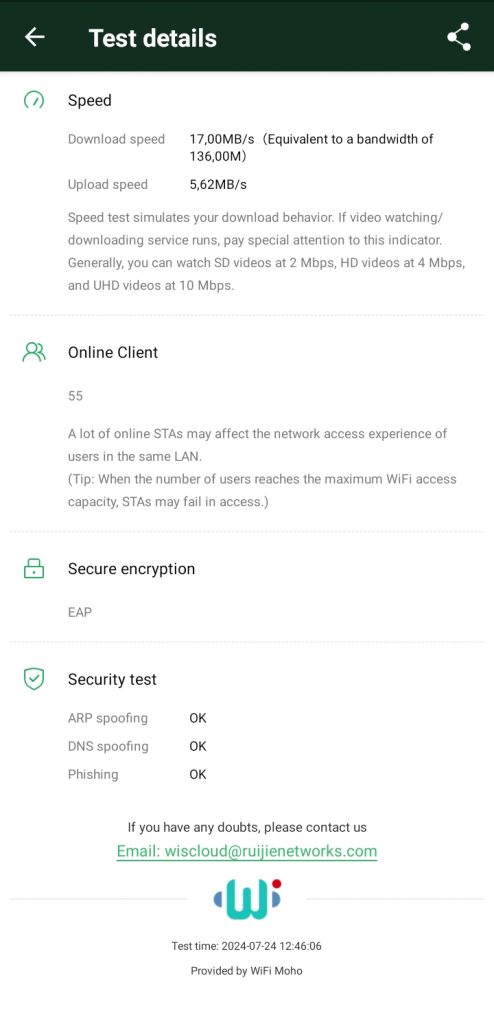
Task: Tap the Provided by WiFi Moho text
Action: pos(247,971)
